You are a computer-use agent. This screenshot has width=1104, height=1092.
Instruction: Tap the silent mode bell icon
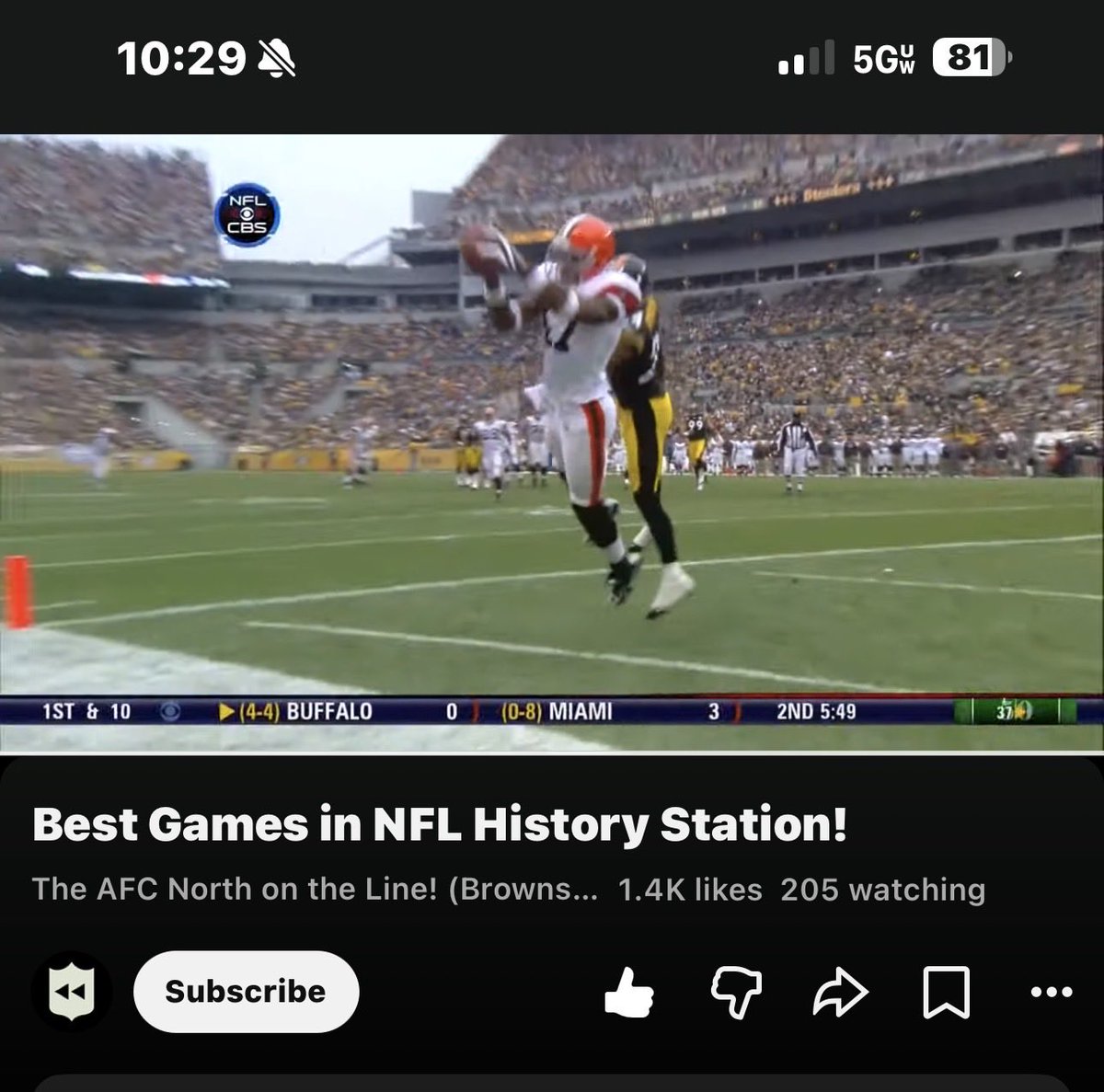click(277, 60)
